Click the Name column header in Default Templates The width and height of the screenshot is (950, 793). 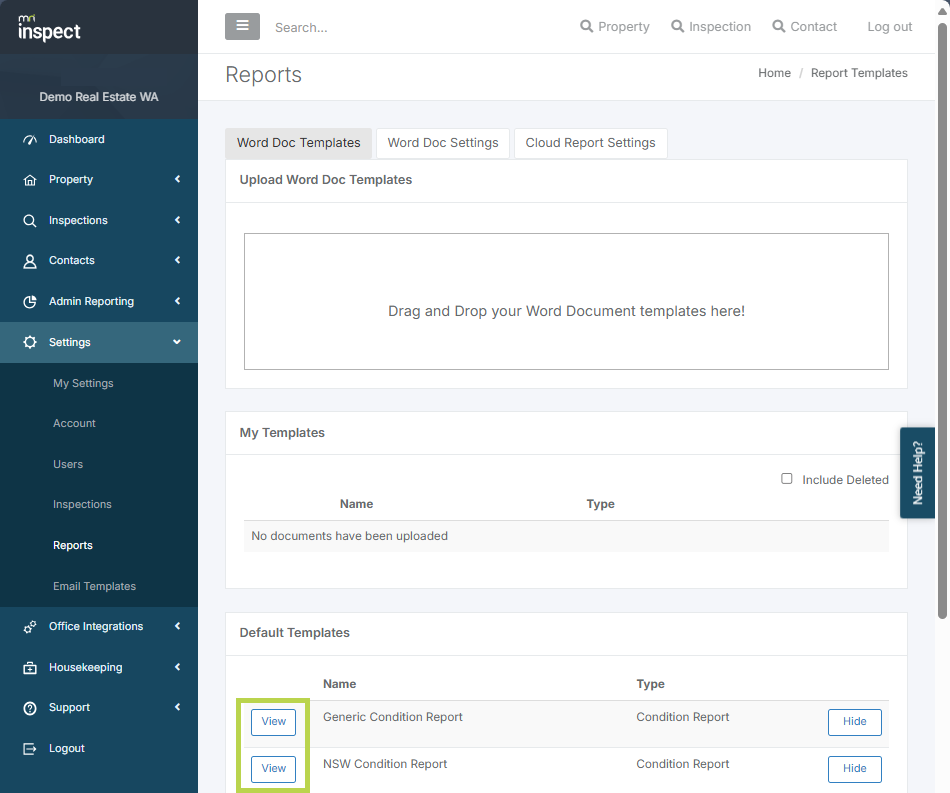[339, 683]
